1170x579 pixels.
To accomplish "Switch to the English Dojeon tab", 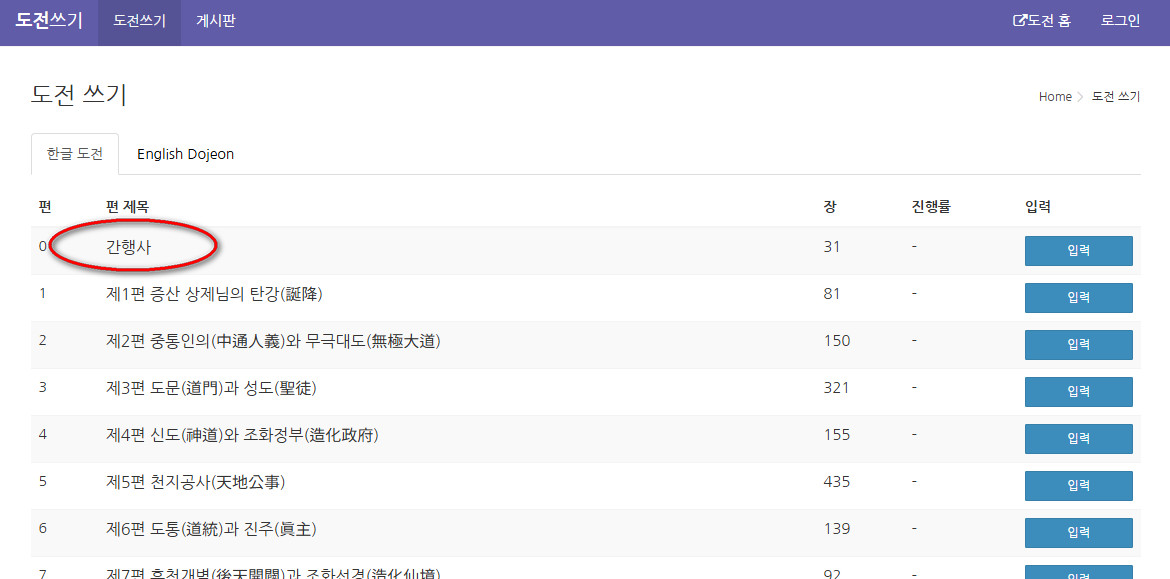I will (x=185, y=154).
